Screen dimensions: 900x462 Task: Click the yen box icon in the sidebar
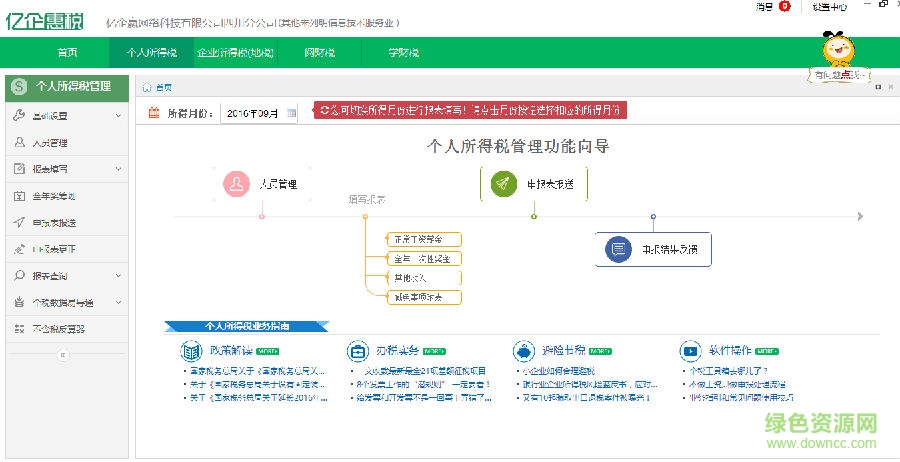(20, 196)
